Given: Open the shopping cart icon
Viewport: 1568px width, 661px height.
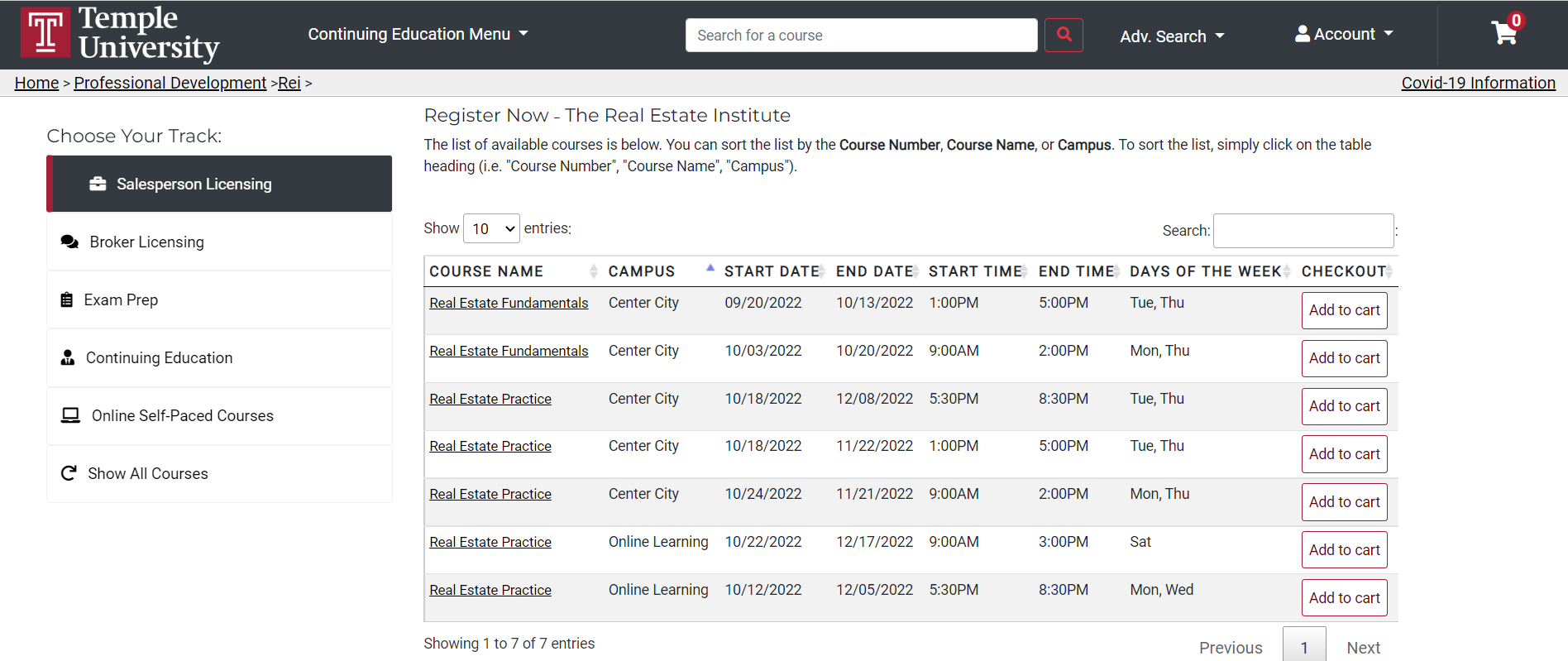Looking at the screenshot, I should pyautogui.click(x=1504, y=33).
